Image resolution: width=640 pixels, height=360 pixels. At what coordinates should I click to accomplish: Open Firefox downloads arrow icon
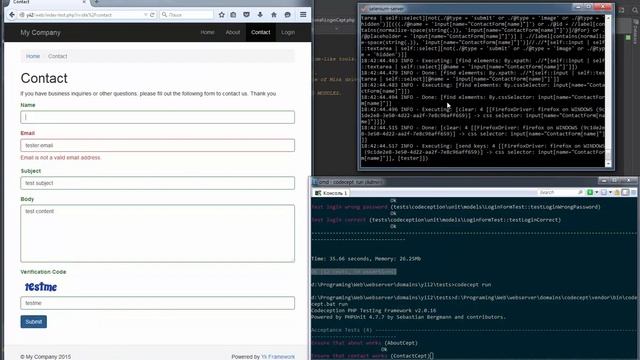[x=260, y=15]
